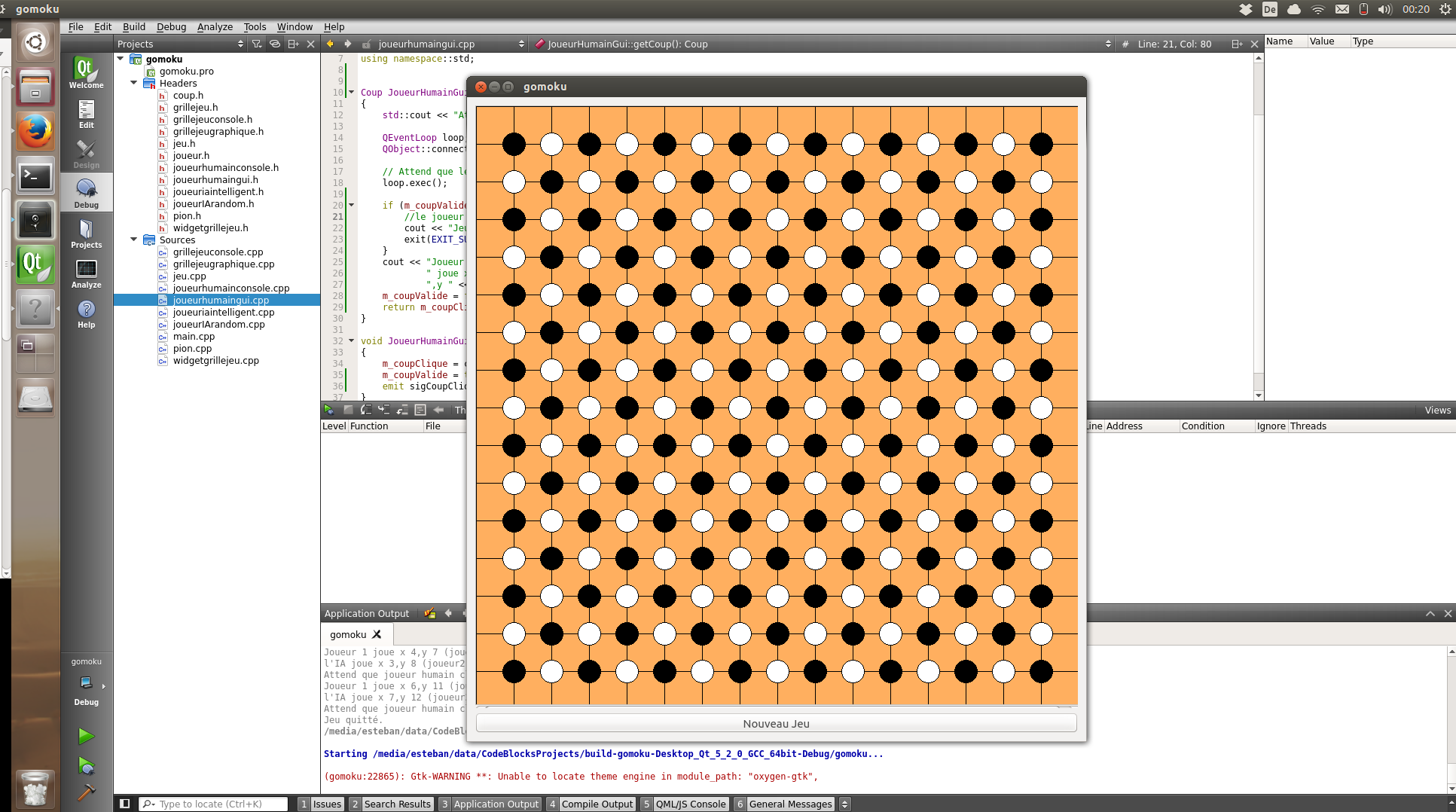Open the Edit mode in the sidebar
The width and height of the screenshot is (1456, 812).
click(x=86, y=114)
